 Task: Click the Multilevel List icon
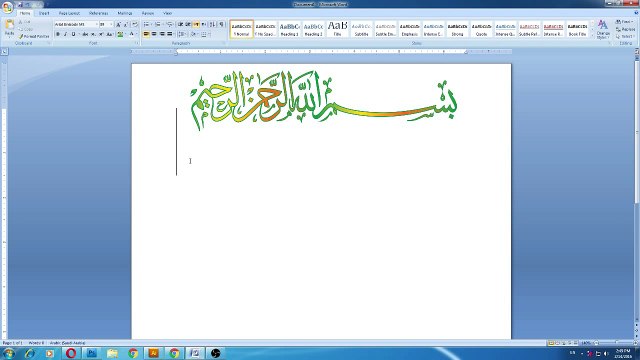(169, 24)
